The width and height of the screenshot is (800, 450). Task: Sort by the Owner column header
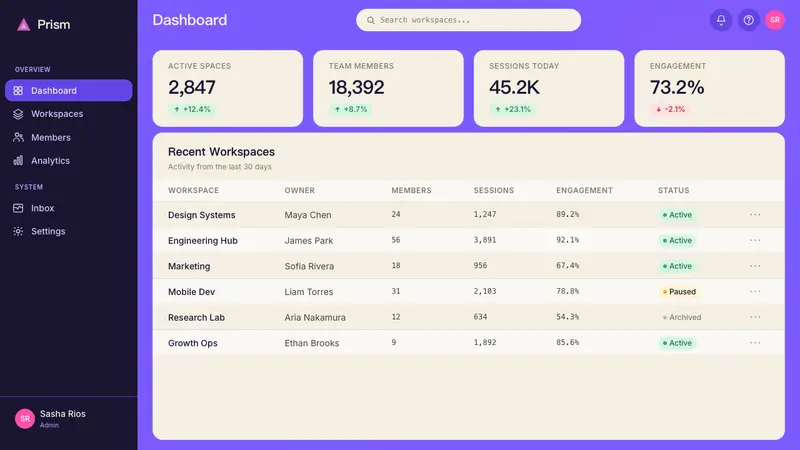click(x=299, y=190)
